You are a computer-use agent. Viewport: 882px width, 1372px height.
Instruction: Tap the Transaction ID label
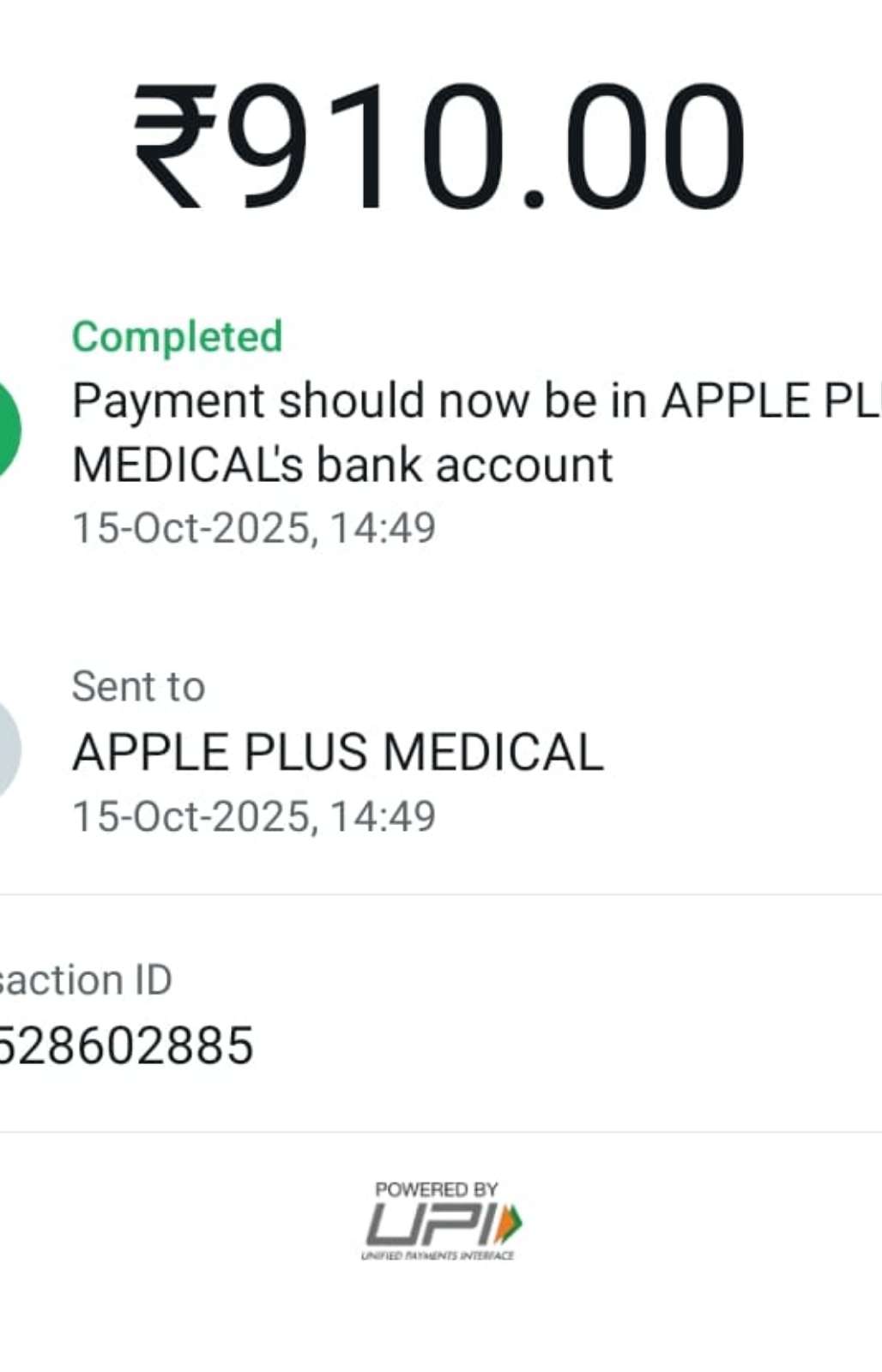pyautogui.click(x=86, y=979)
